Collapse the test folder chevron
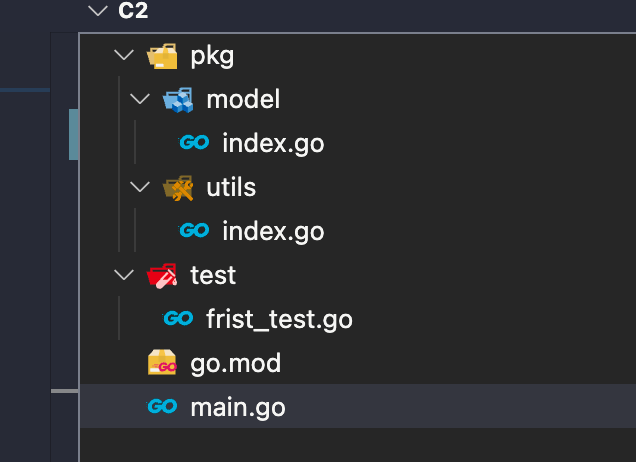The width and height of the screenshot is (636, 462). click(x=123, y=275)
